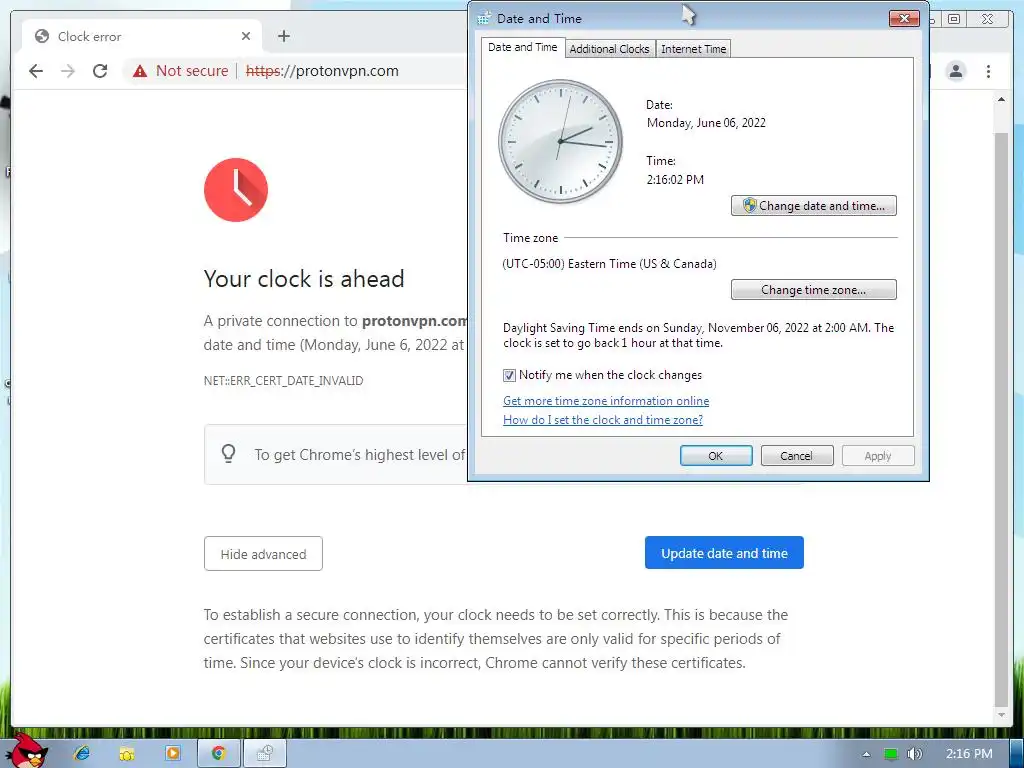
Task: Maximize the Chrome browser window
Action: pyautogui.click(x=954, y=19)
